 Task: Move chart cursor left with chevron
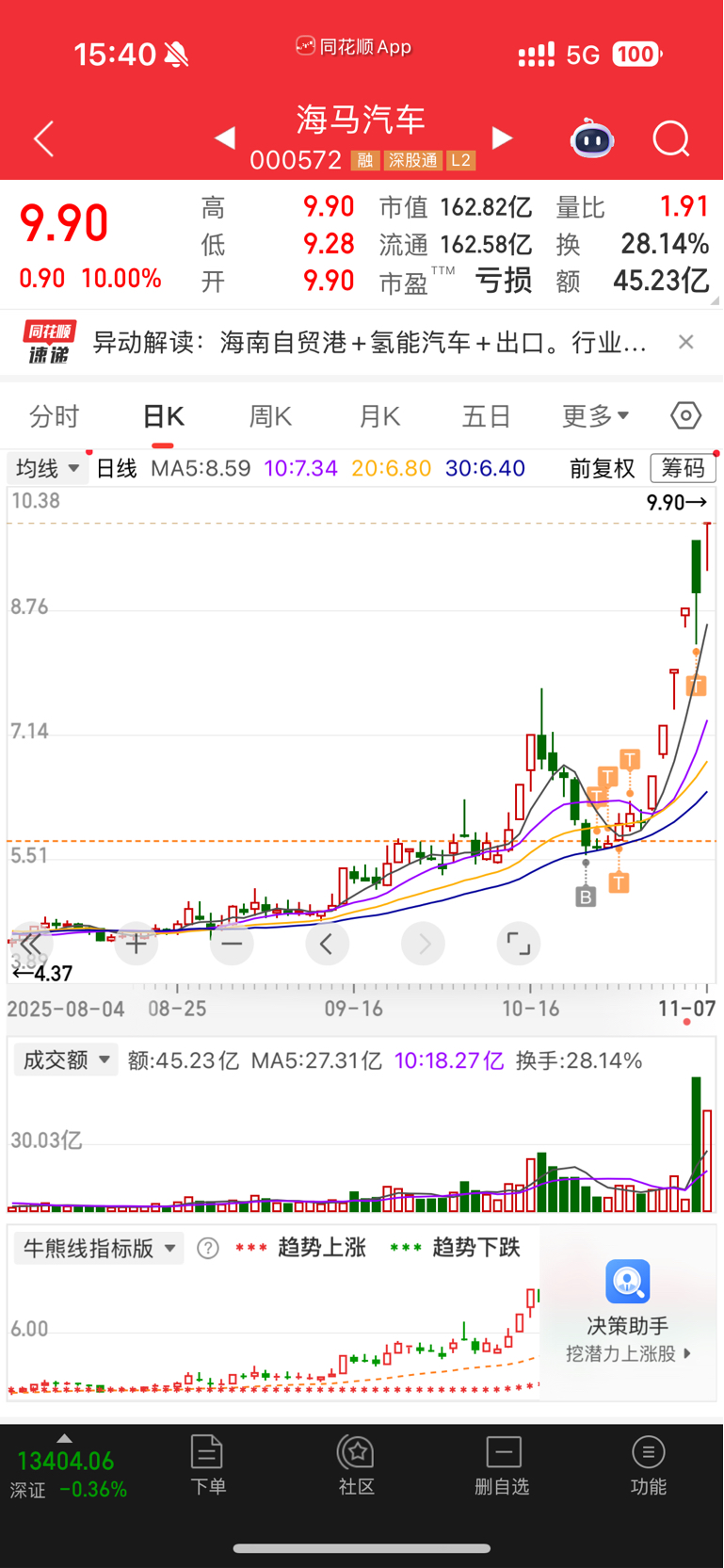[x=327, y=944]
